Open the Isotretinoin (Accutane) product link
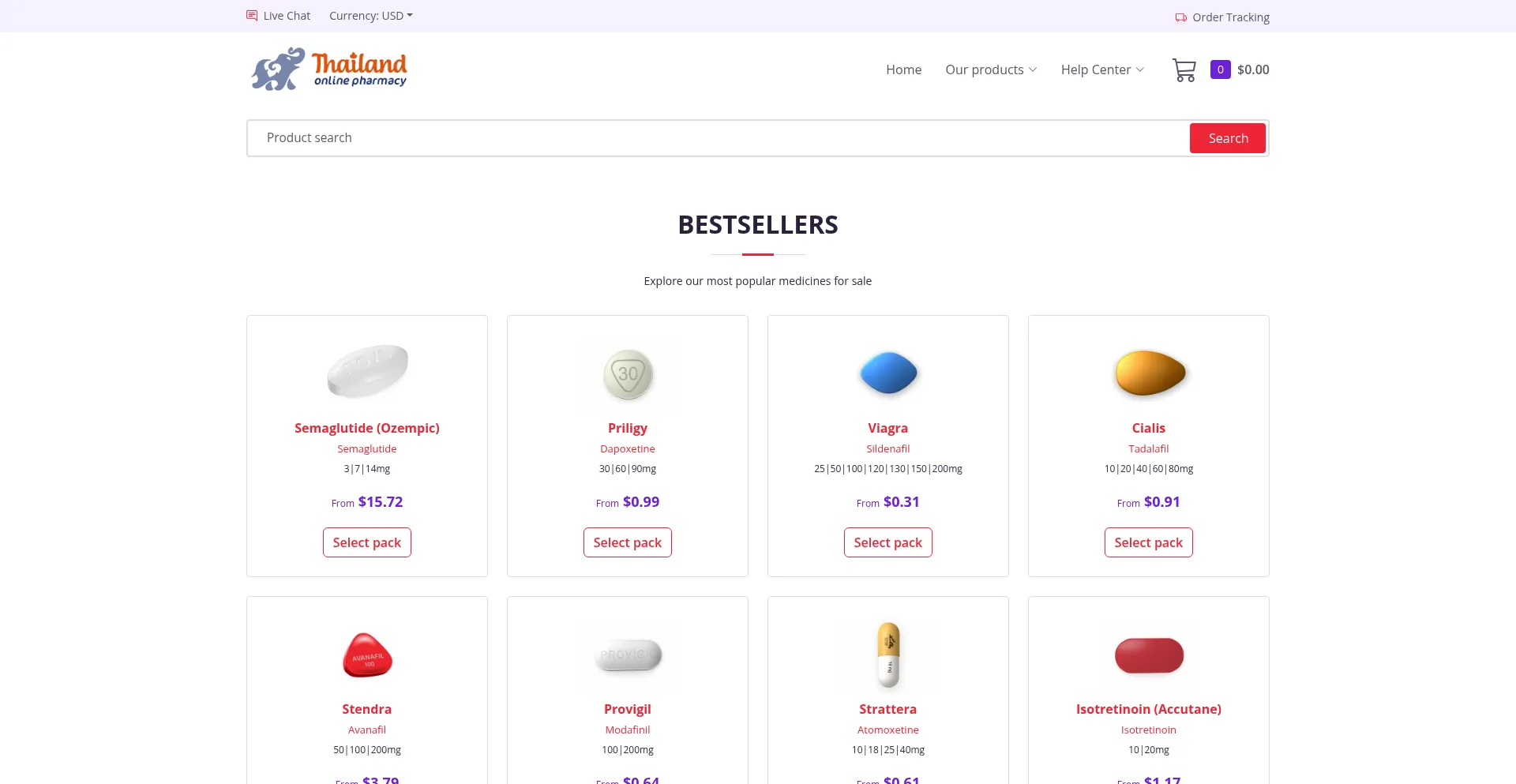This screenshot has width=1516, height=784. [x=1148, y=709]
